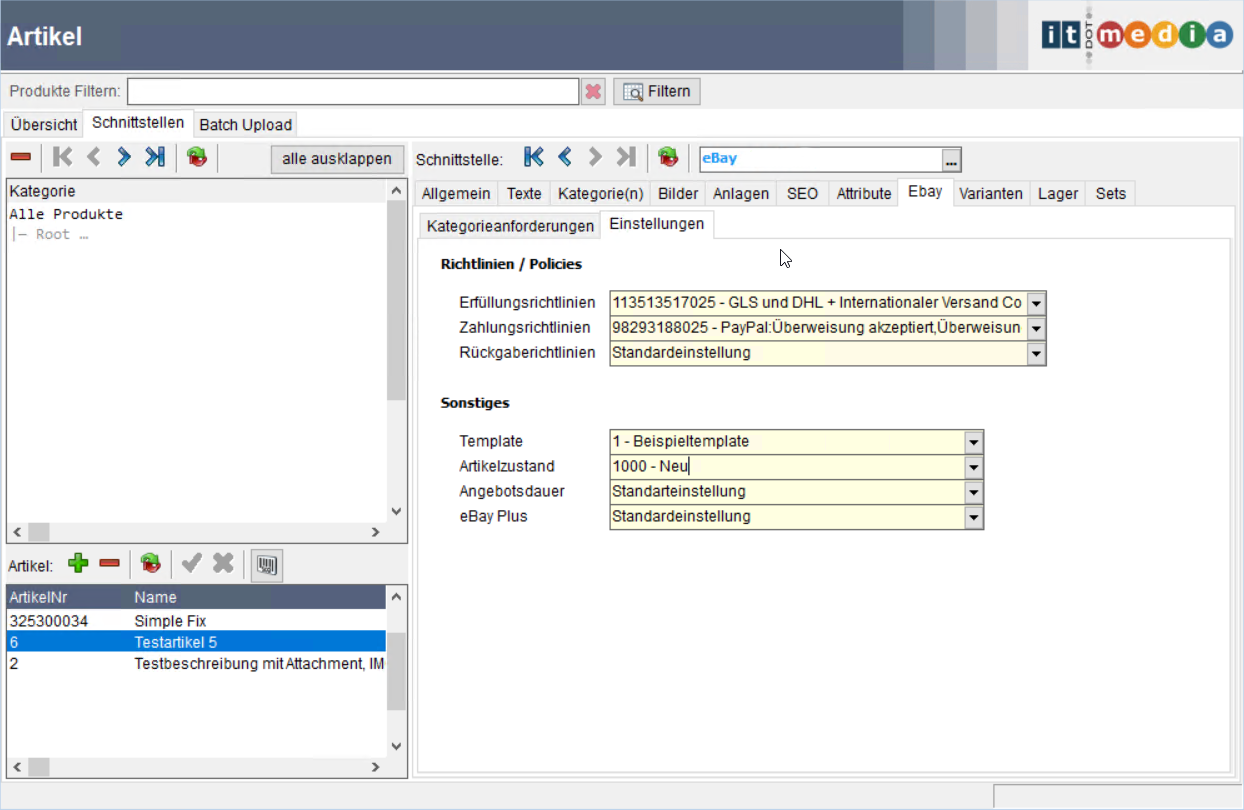This screenshot has height=810, width=1244.
Task: Open the Erfüllungsrichtlinien dropdown
Action: click(1036, 303)
